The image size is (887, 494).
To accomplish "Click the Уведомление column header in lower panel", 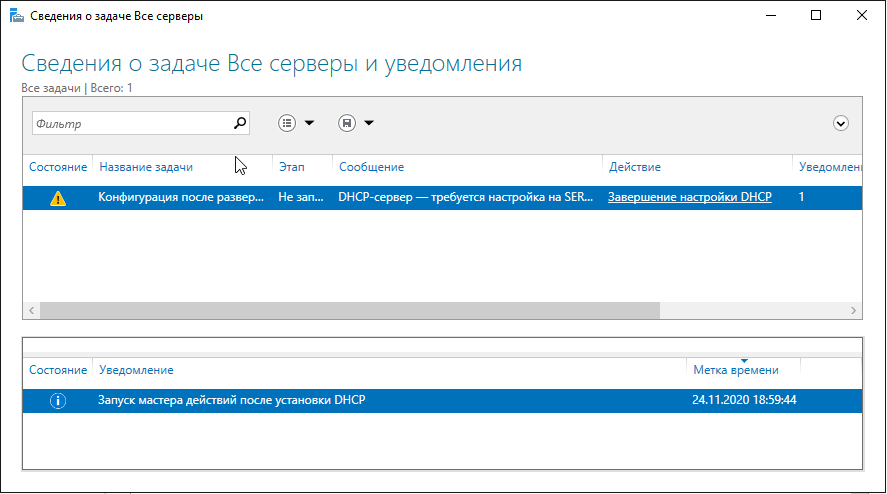I will tap(136, 370).
